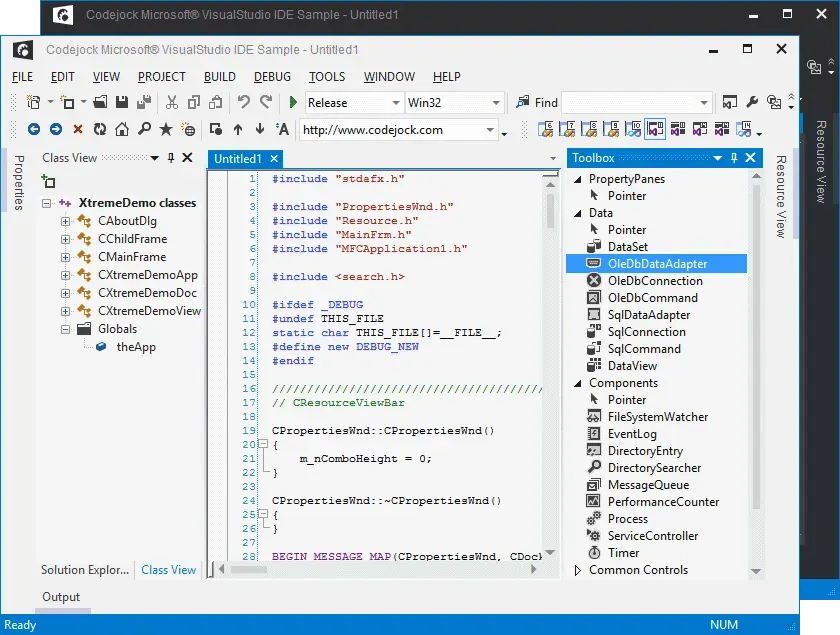This screenshot has height=635, width=840.
Task: Select OleDbConnection in Toolbox
Action: click(656, 281)
